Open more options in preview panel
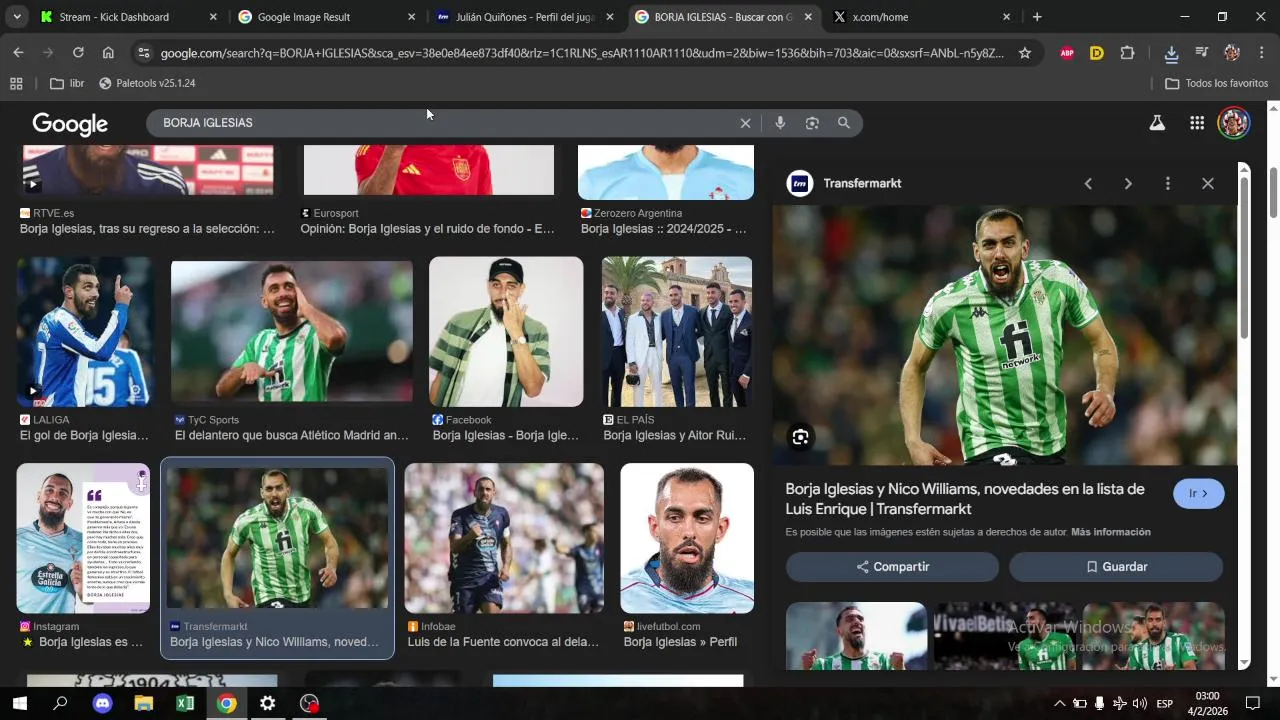Image resolution: width=1280 pixels, height=720 pixels. coord(1167,184)
